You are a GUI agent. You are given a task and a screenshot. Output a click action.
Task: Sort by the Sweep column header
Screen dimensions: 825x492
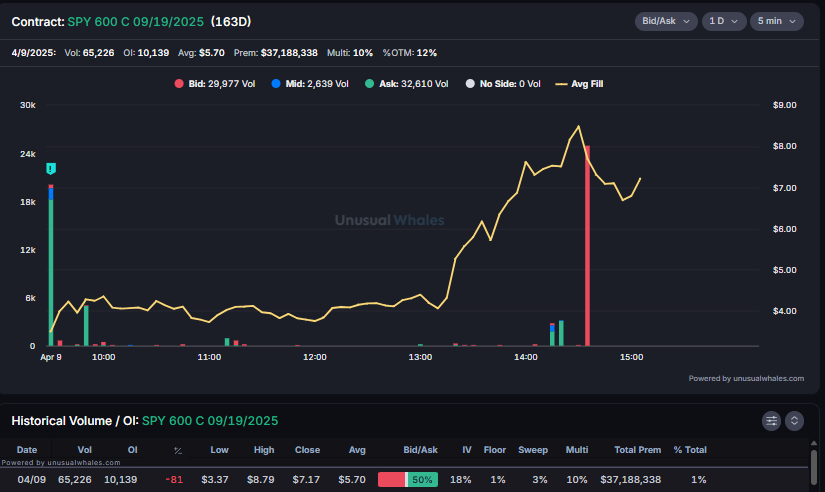(533, 450)
